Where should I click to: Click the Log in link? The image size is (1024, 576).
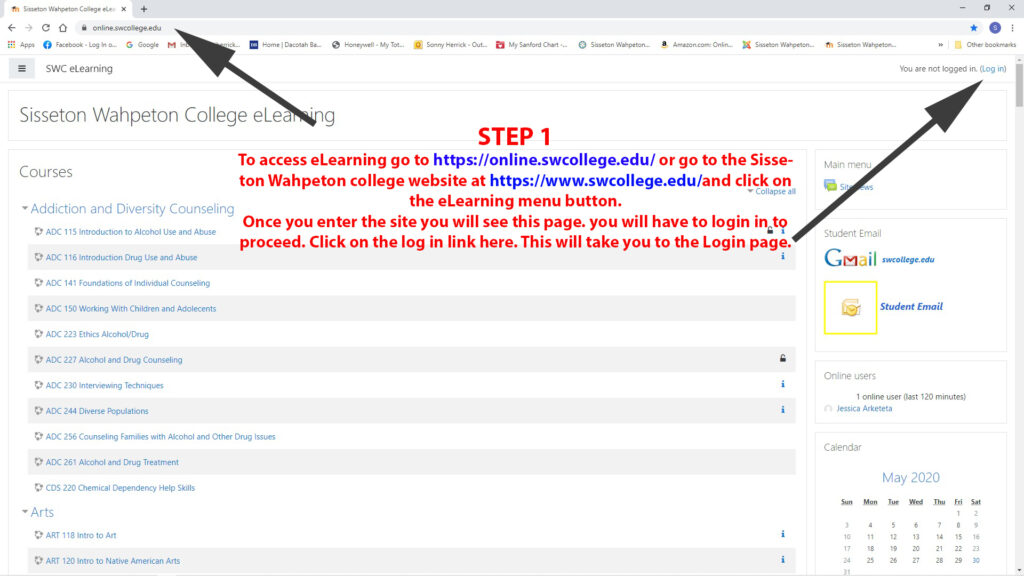click(x=993, y=68)
